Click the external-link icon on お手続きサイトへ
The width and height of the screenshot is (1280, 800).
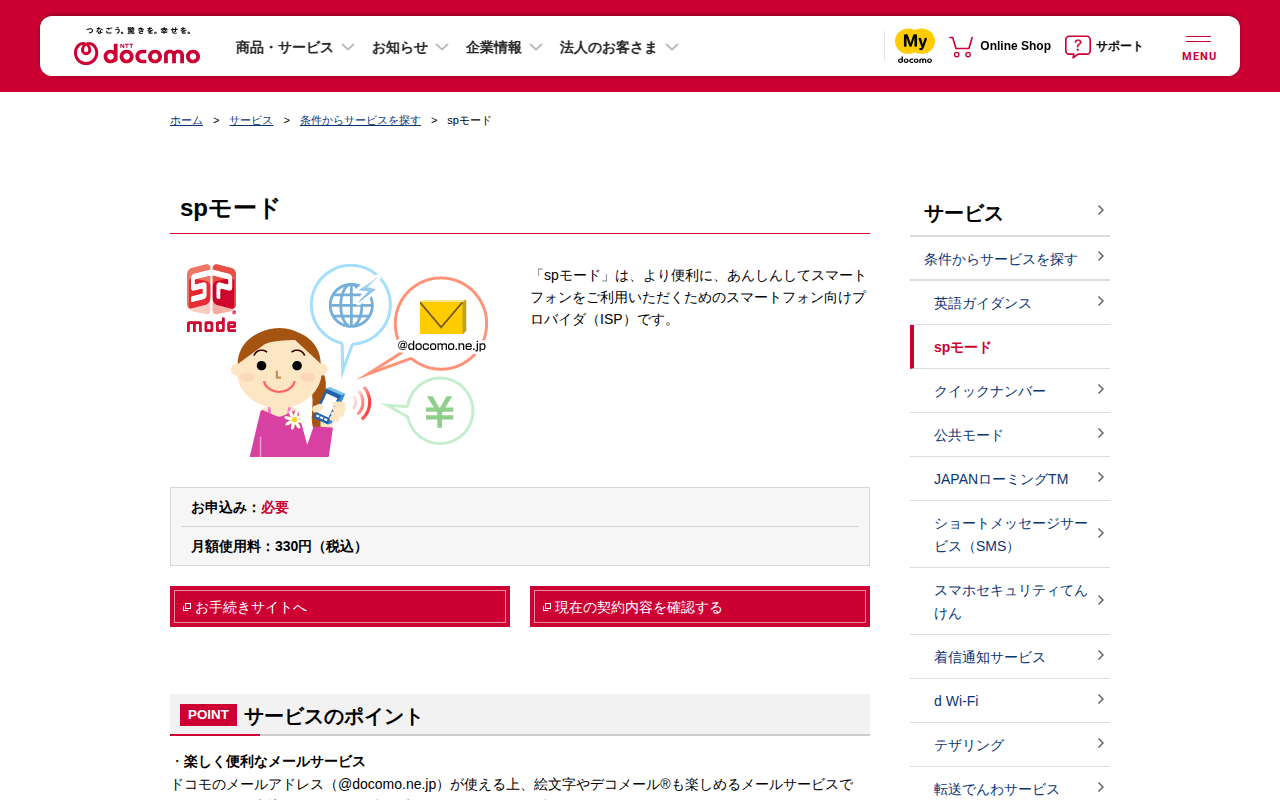[x=187, y=607]
